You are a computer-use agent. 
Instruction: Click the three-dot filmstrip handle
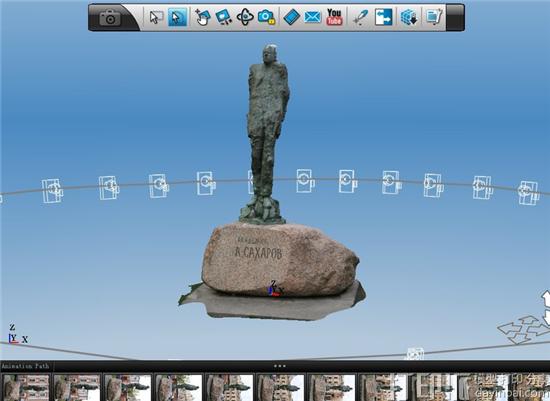pyautogui.click(x=280, y=366)
